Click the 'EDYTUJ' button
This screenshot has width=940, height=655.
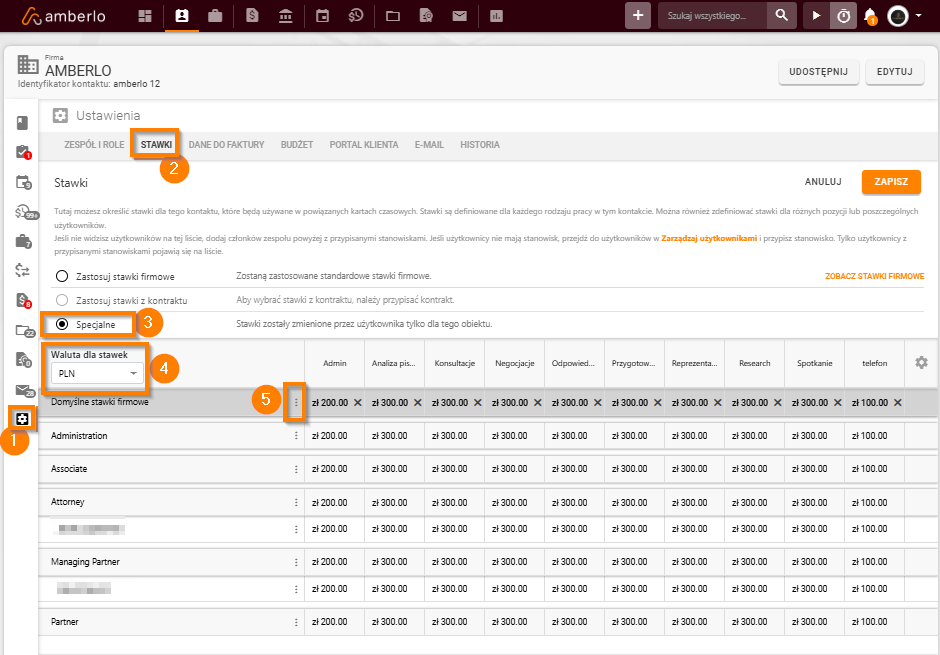coord(894,72)
